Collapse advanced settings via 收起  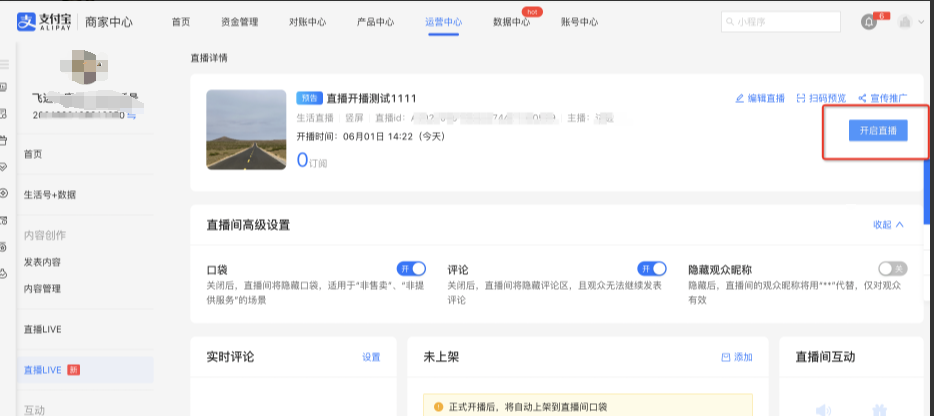[888, 225]
